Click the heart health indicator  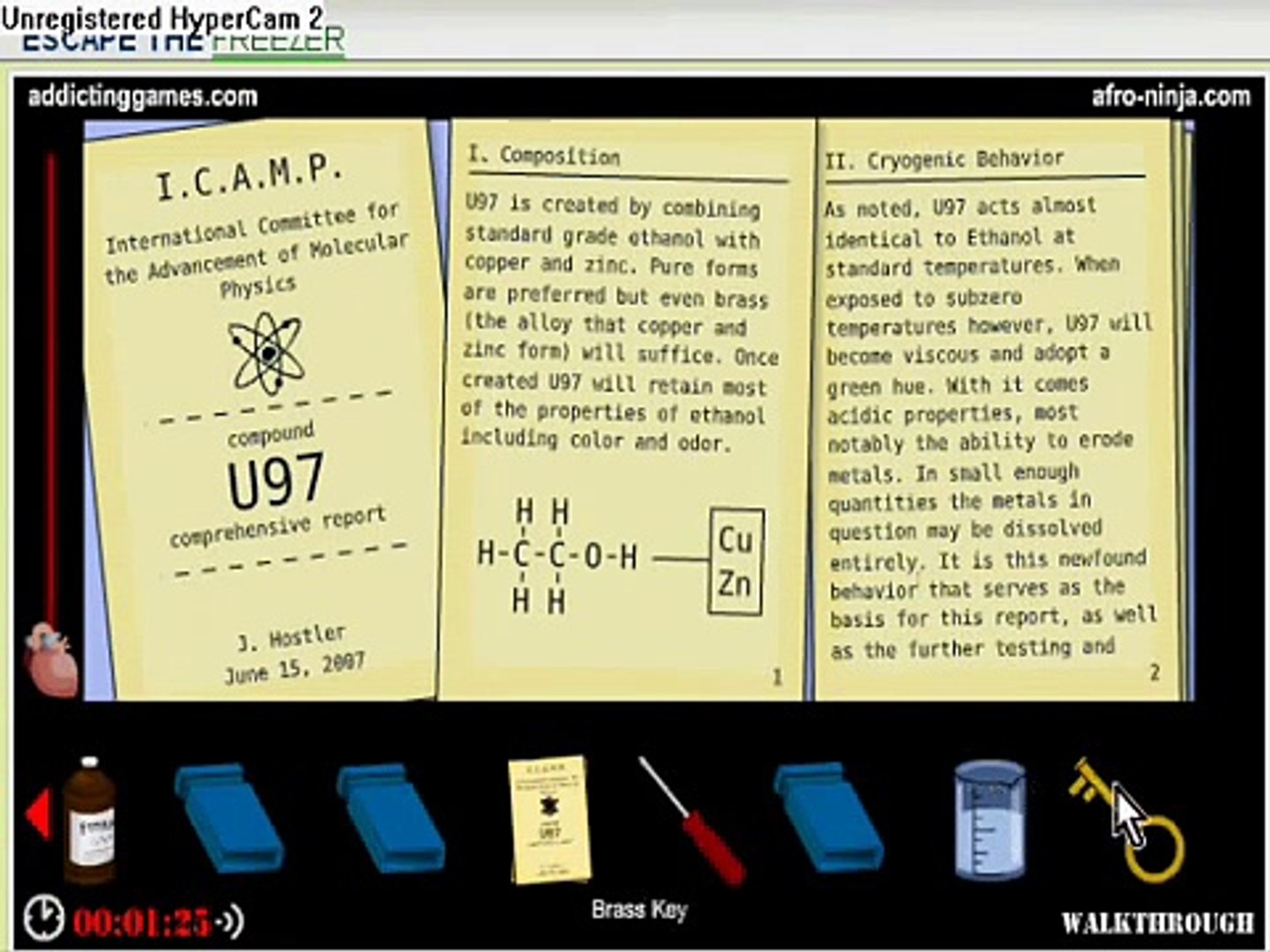click(x=52, y=659)
